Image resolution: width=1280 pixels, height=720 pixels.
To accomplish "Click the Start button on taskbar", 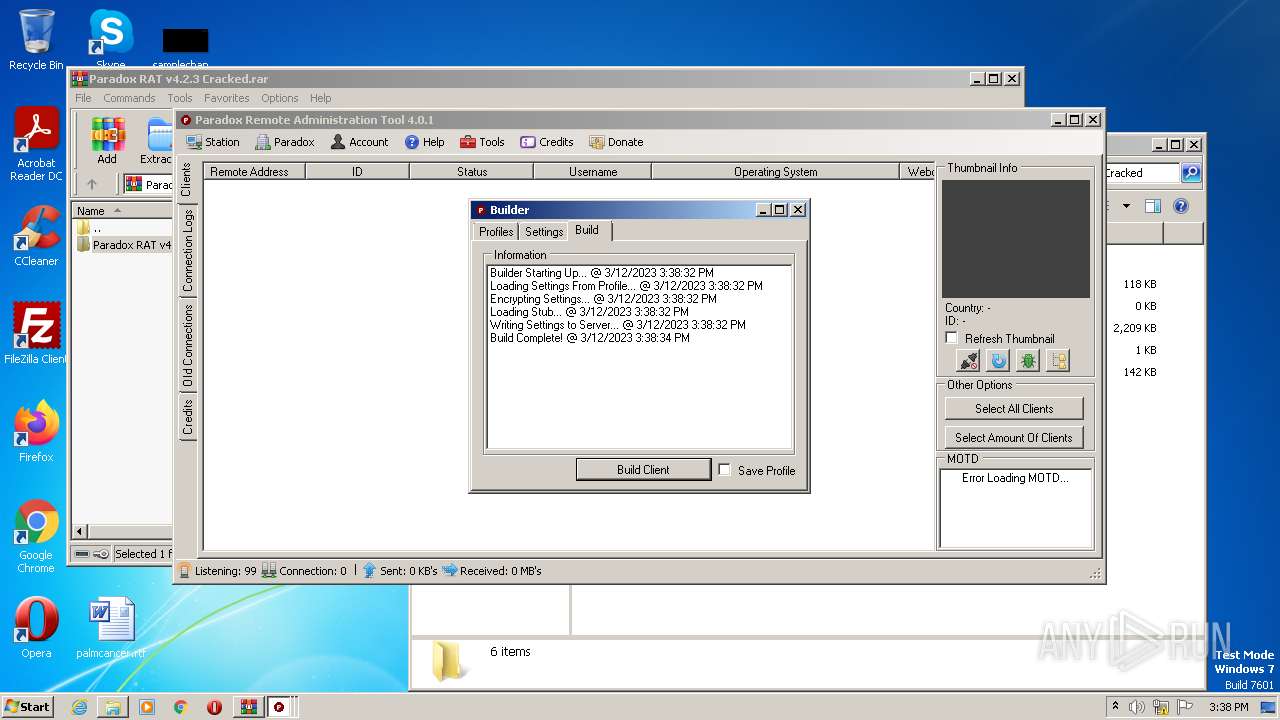I will pyautogui.click(x=27, y=706).
